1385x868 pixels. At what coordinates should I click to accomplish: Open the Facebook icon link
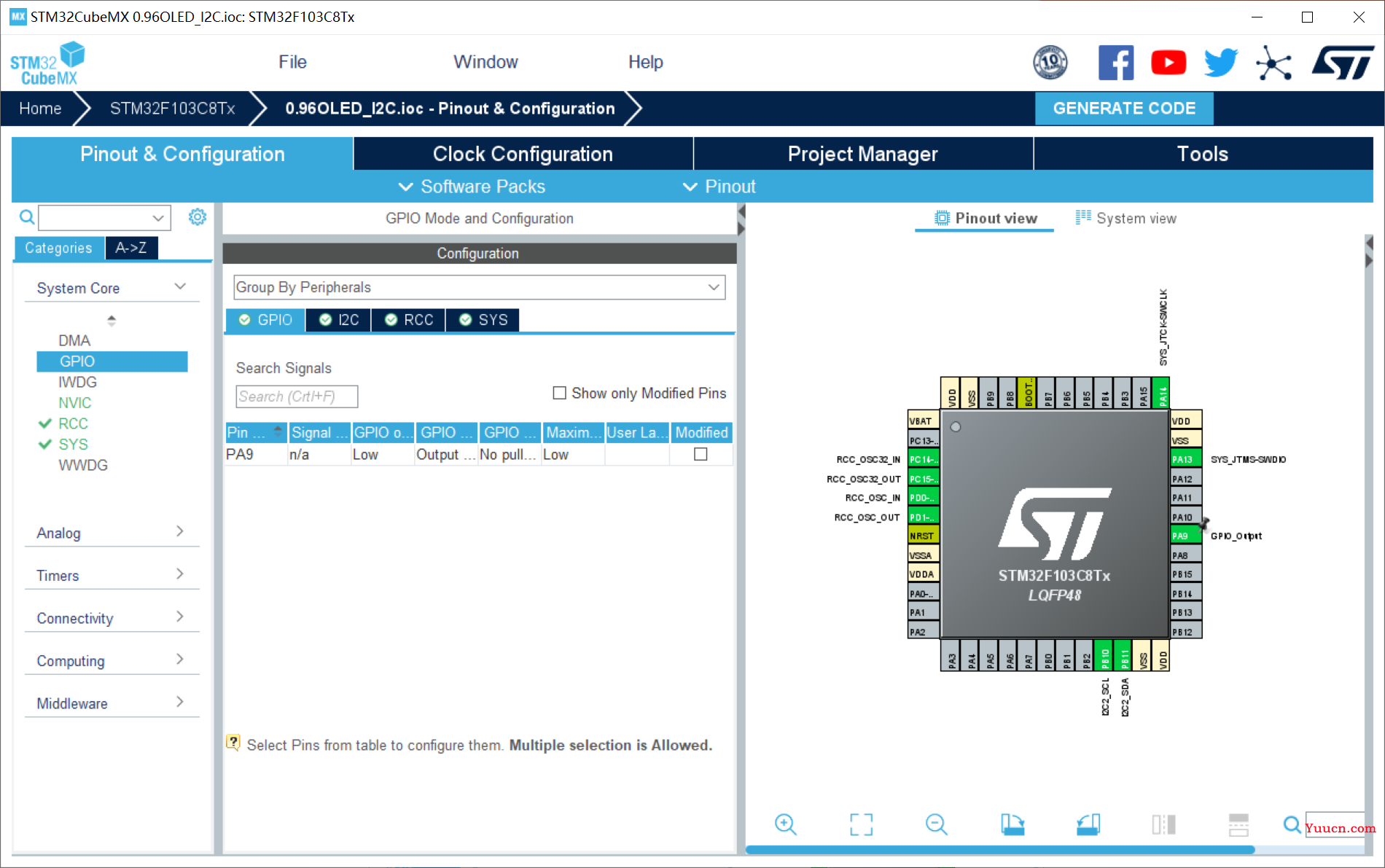click(1116, 62)
